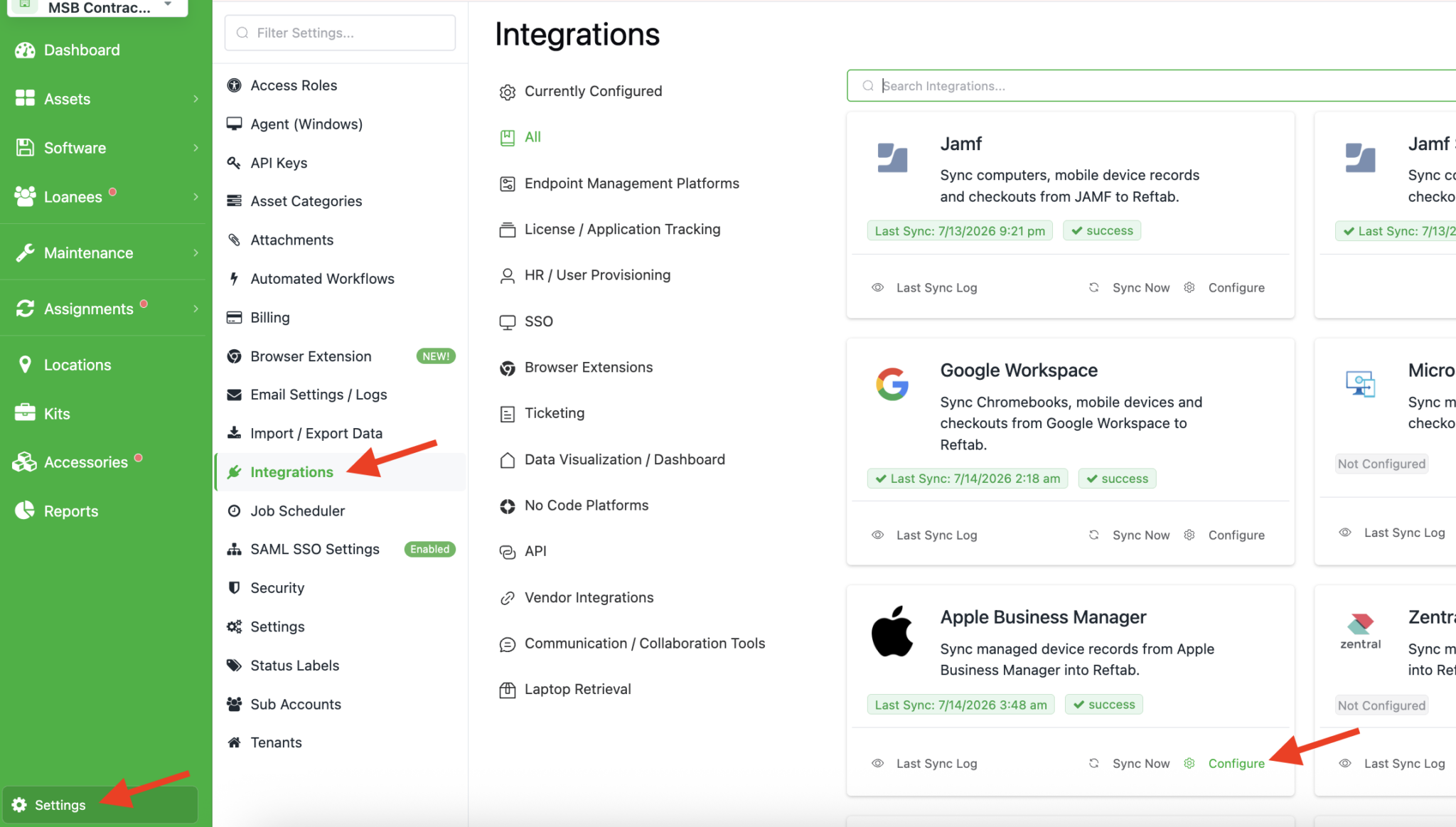The width and height of the screenshot is (1456, 827).
Task: Click Configure on Google Workspace card
Action: click(1236, 535)
